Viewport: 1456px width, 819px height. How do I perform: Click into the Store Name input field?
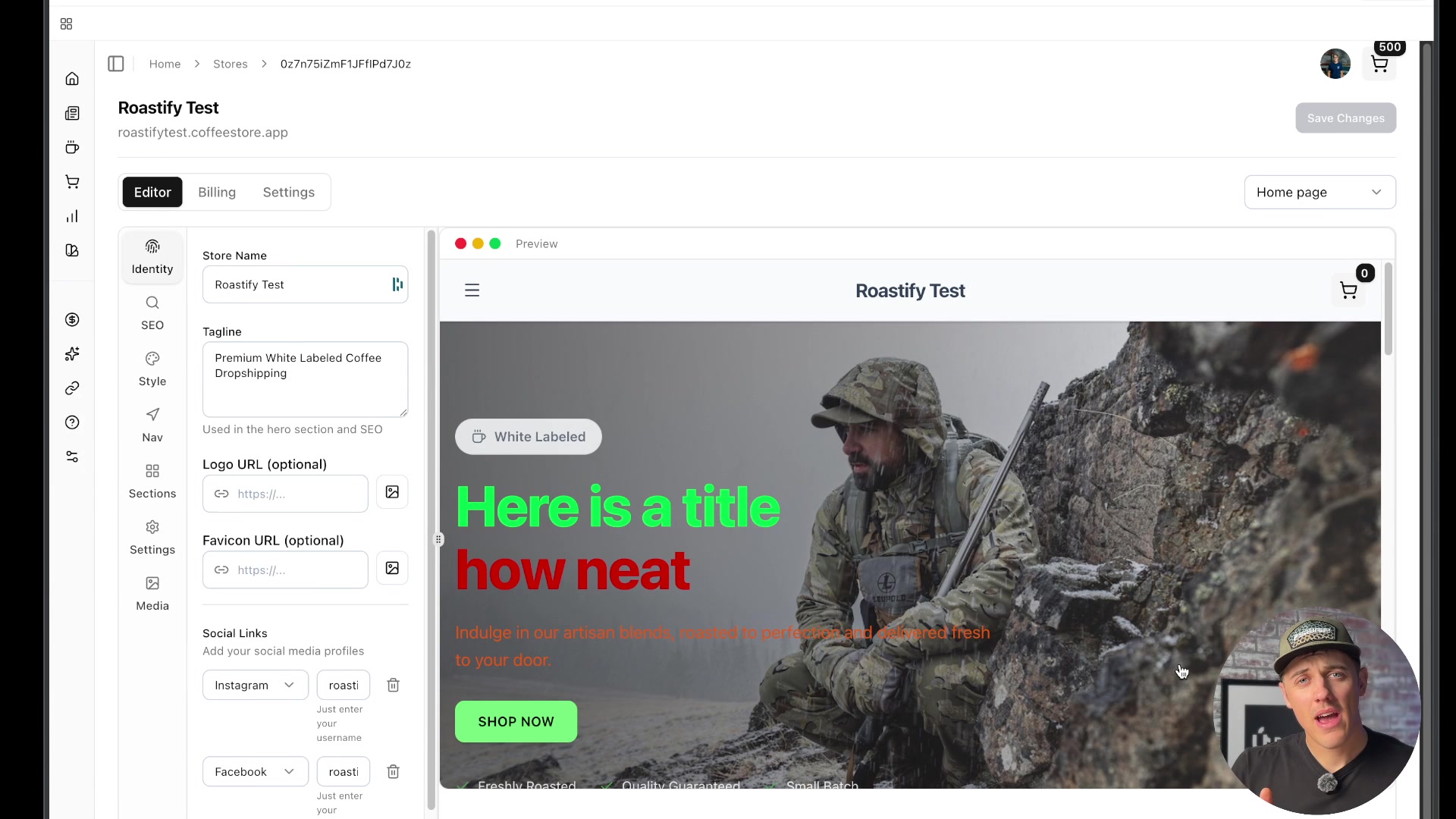[296, 284]
